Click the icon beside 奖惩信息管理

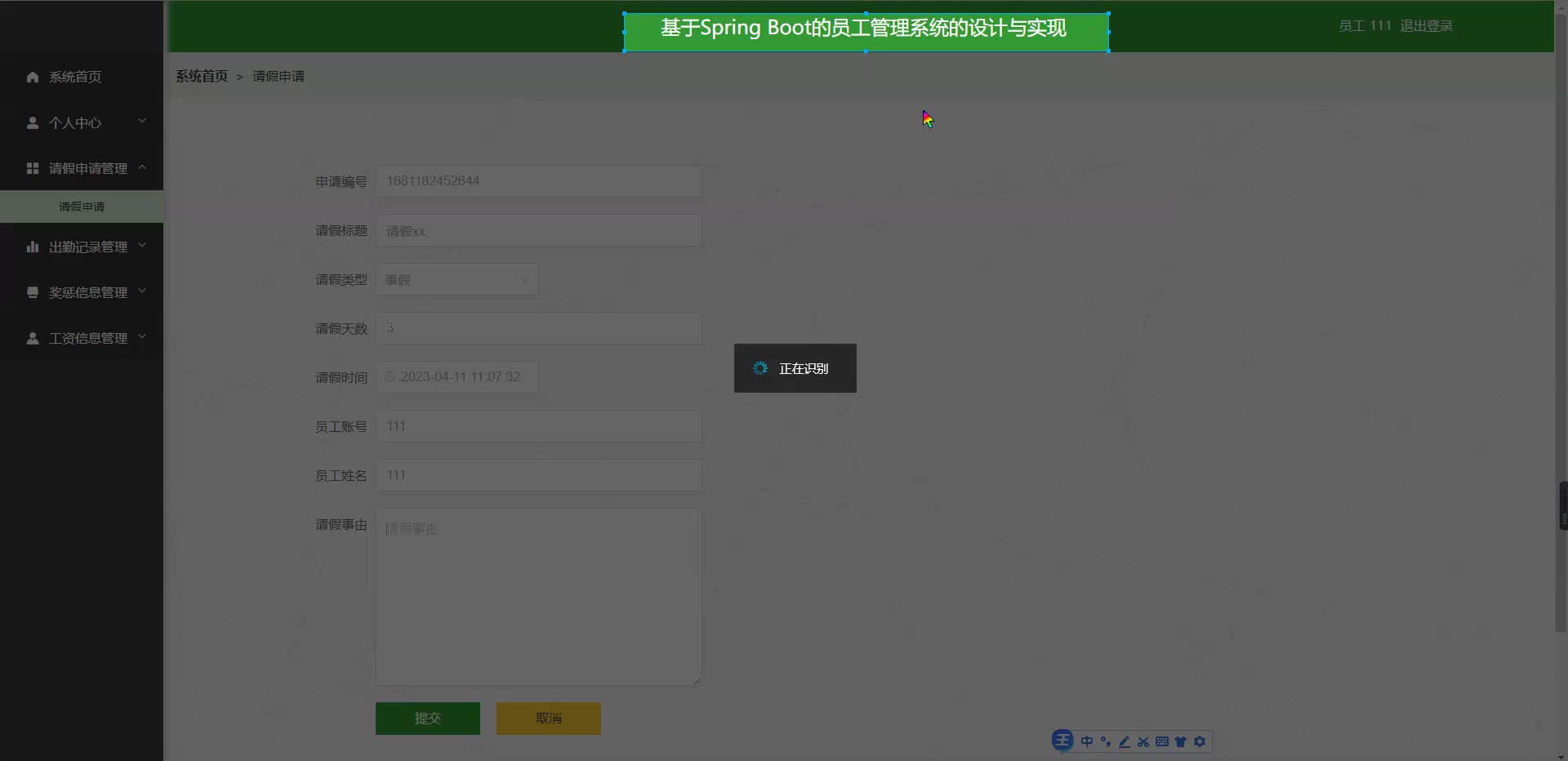(x=33, y=292)
